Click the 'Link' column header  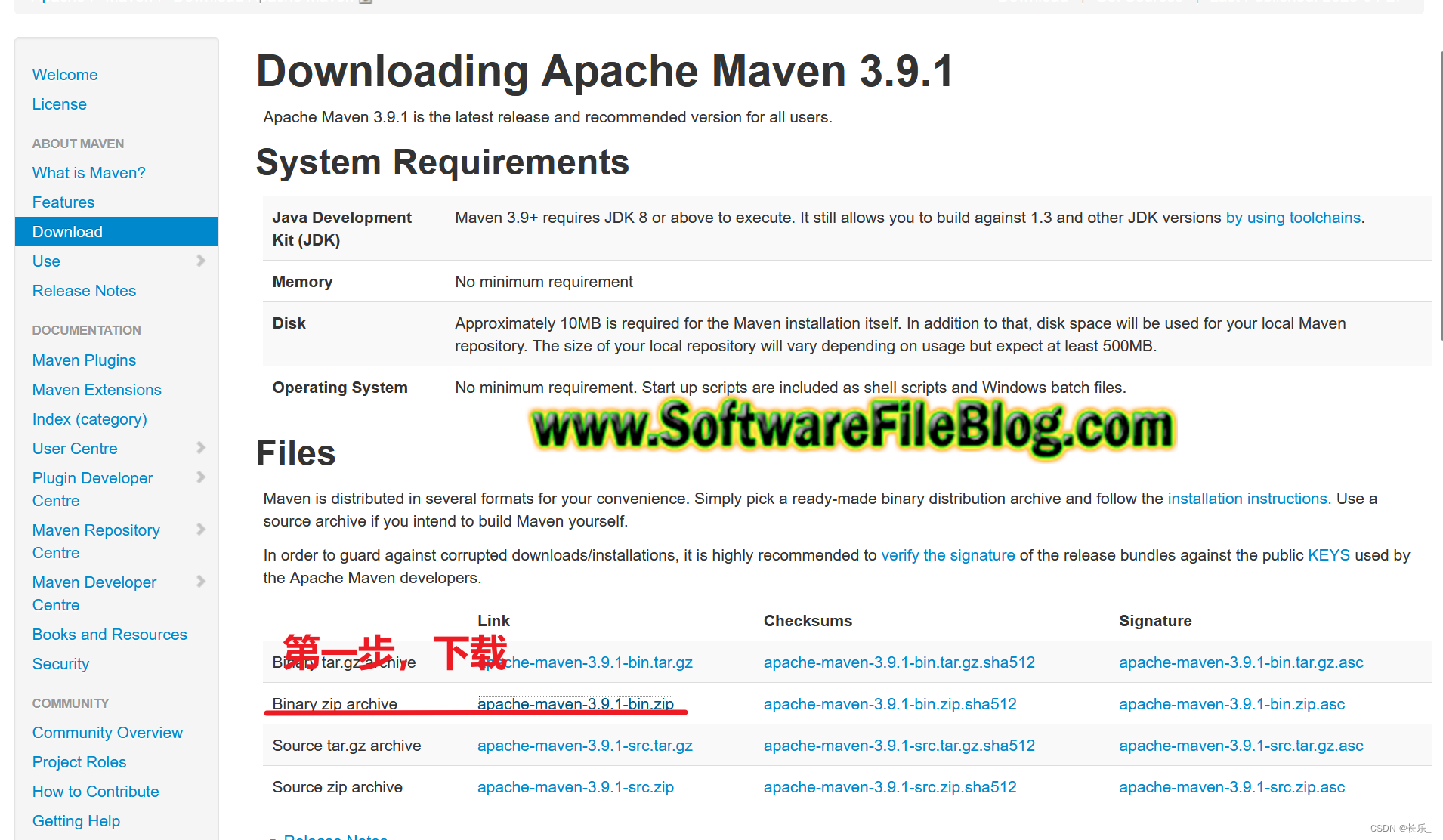click(493, 621)
